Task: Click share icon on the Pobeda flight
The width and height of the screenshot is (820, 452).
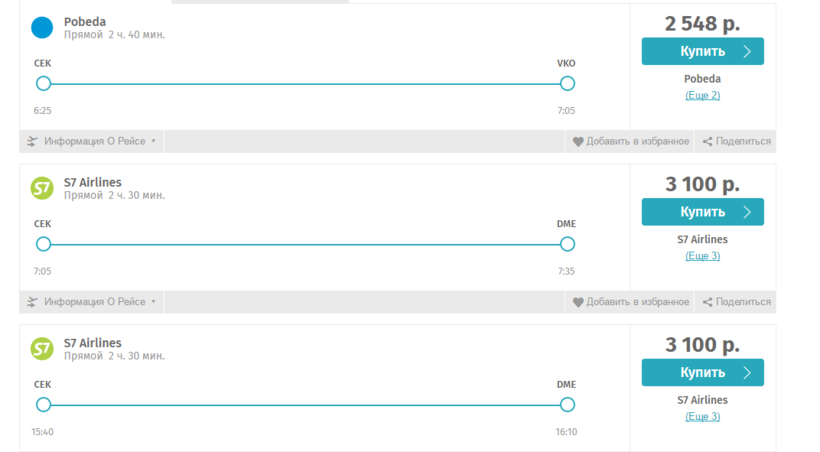Action: click(x=707, y=142)
